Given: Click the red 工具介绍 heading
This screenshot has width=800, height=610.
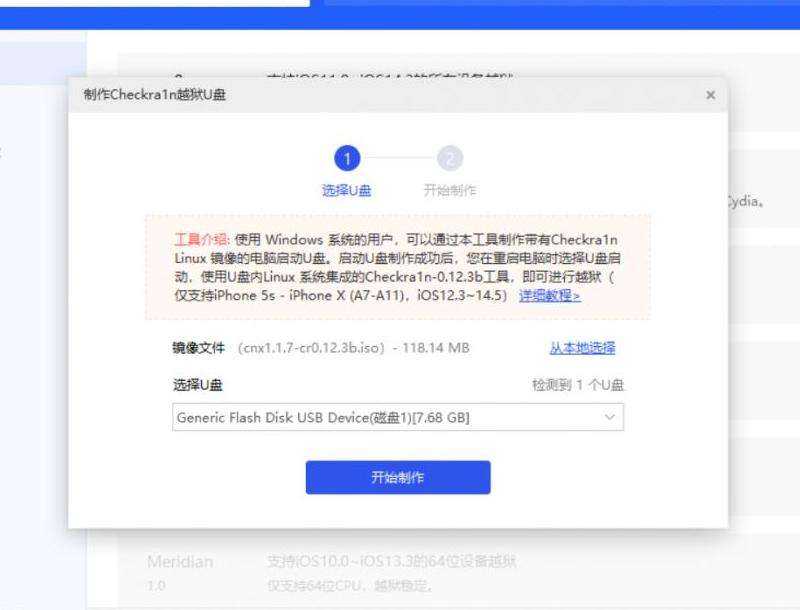Looking at the screenshot, I should [x=202, y=240].
